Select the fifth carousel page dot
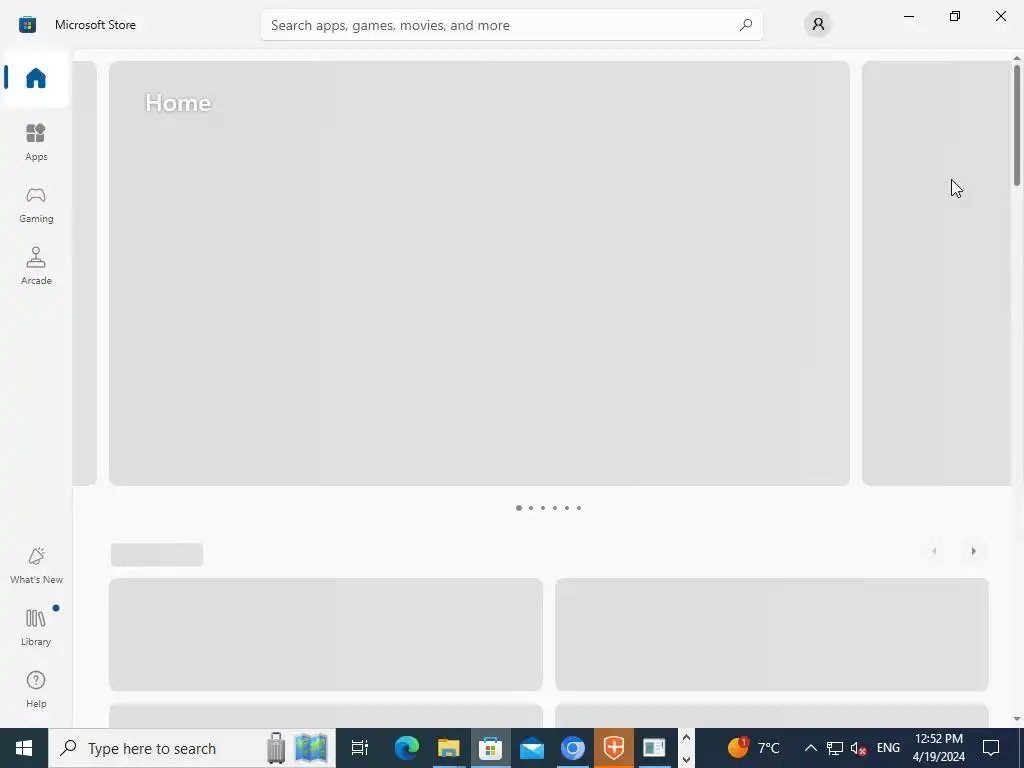This screenshot has width=1024, height=768. point(567,507)
